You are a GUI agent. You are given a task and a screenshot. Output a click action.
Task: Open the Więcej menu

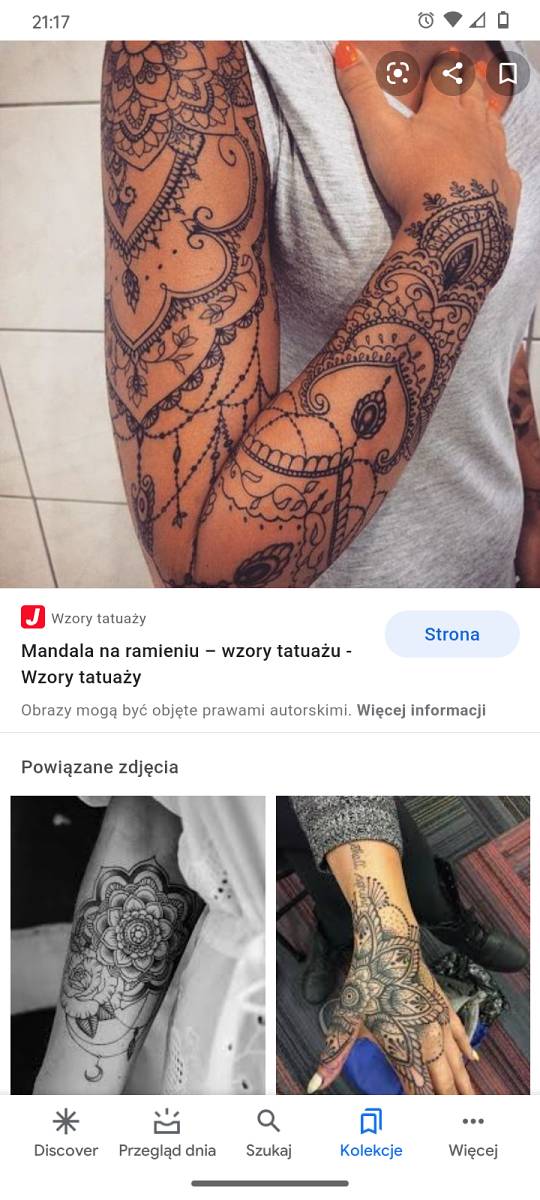[473, 1134]
